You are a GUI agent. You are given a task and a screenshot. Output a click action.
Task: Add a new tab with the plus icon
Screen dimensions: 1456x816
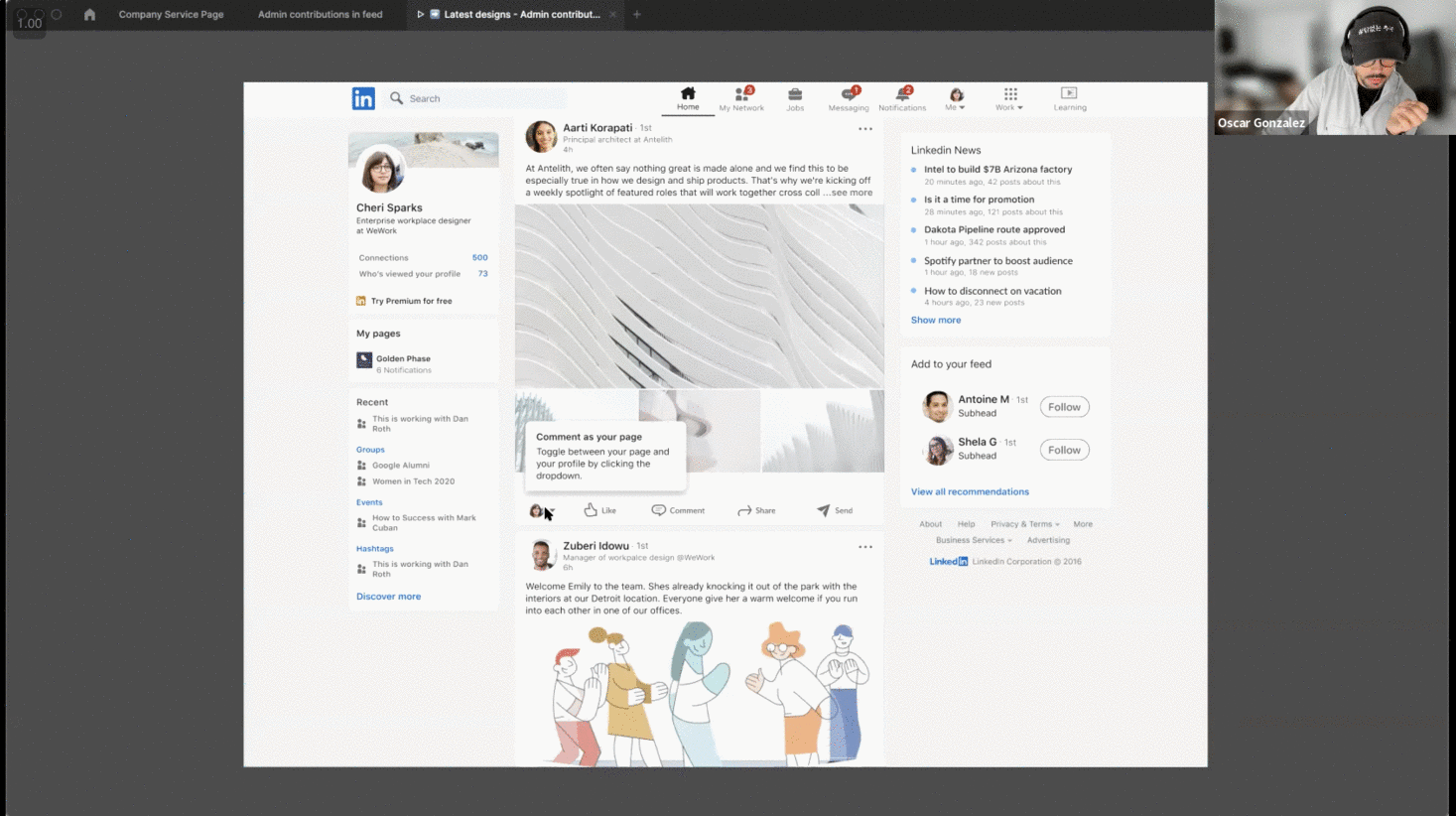pos(637,15)
